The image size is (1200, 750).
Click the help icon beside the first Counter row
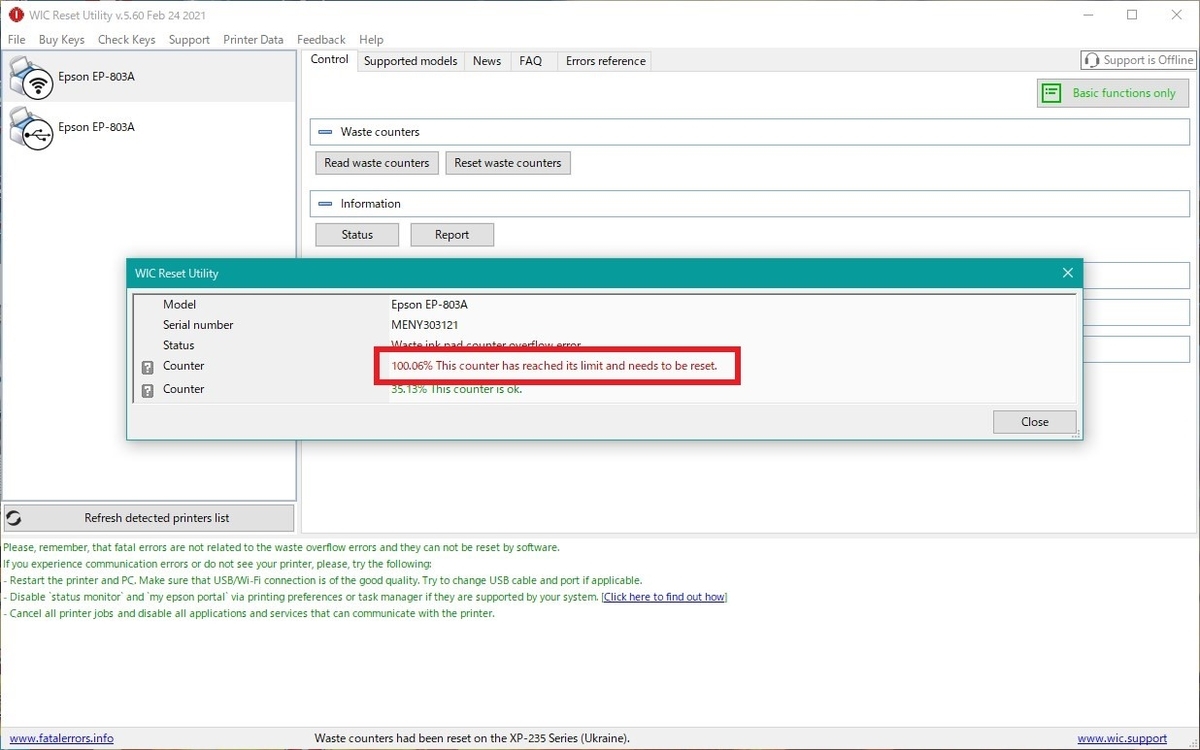(148, 367)
